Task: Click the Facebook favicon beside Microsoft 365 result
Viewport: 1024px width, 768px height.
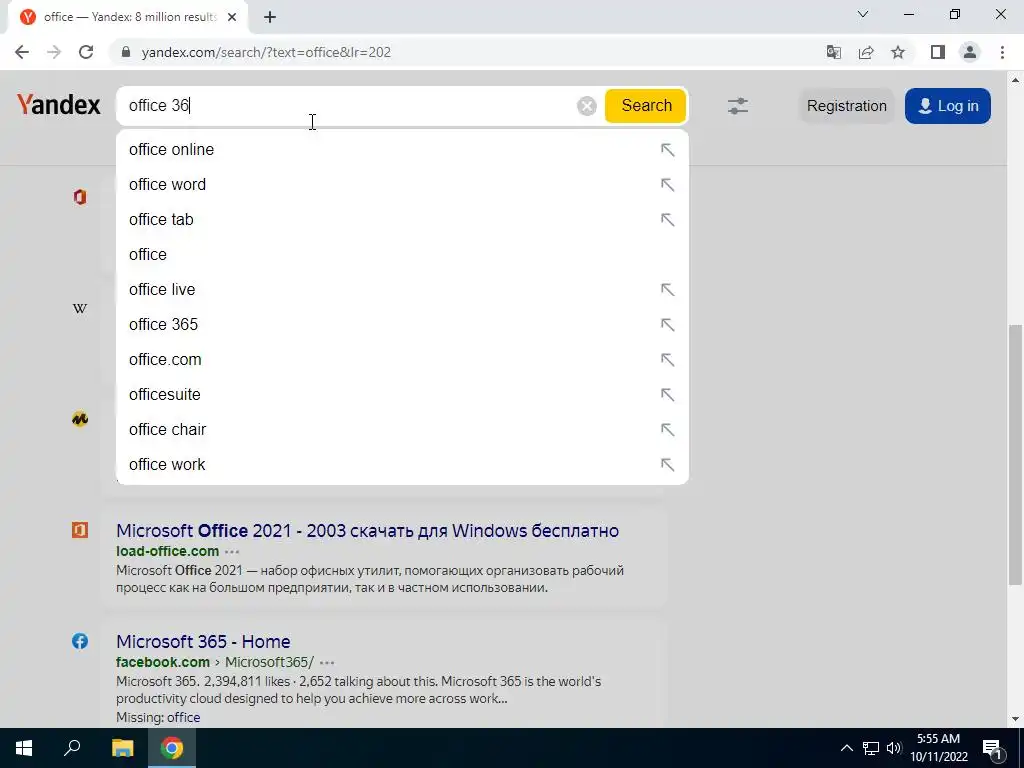Action: (x=80, y=641)
